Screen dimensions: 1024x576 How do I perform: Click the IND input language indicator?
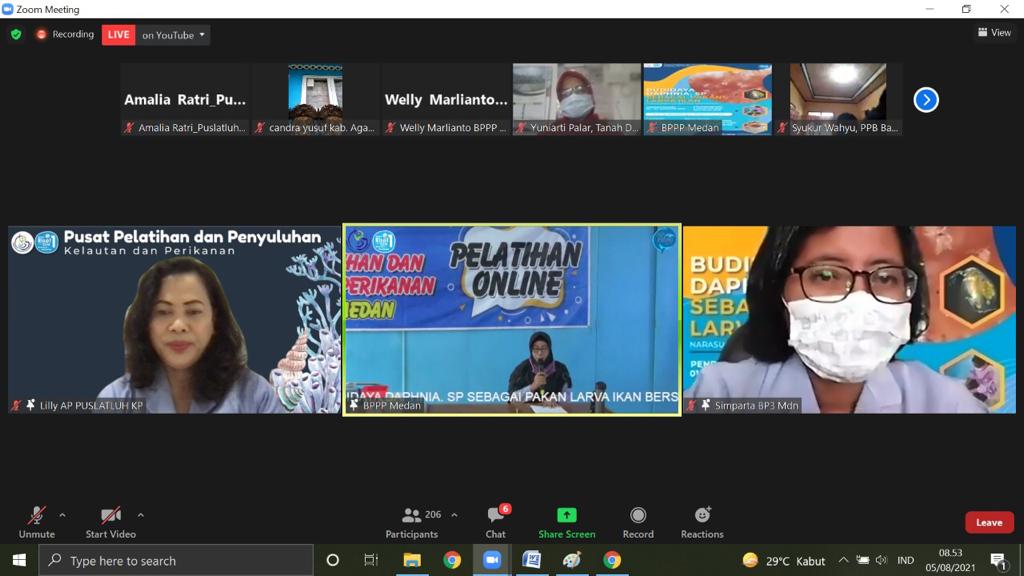[x=905, y=560]
